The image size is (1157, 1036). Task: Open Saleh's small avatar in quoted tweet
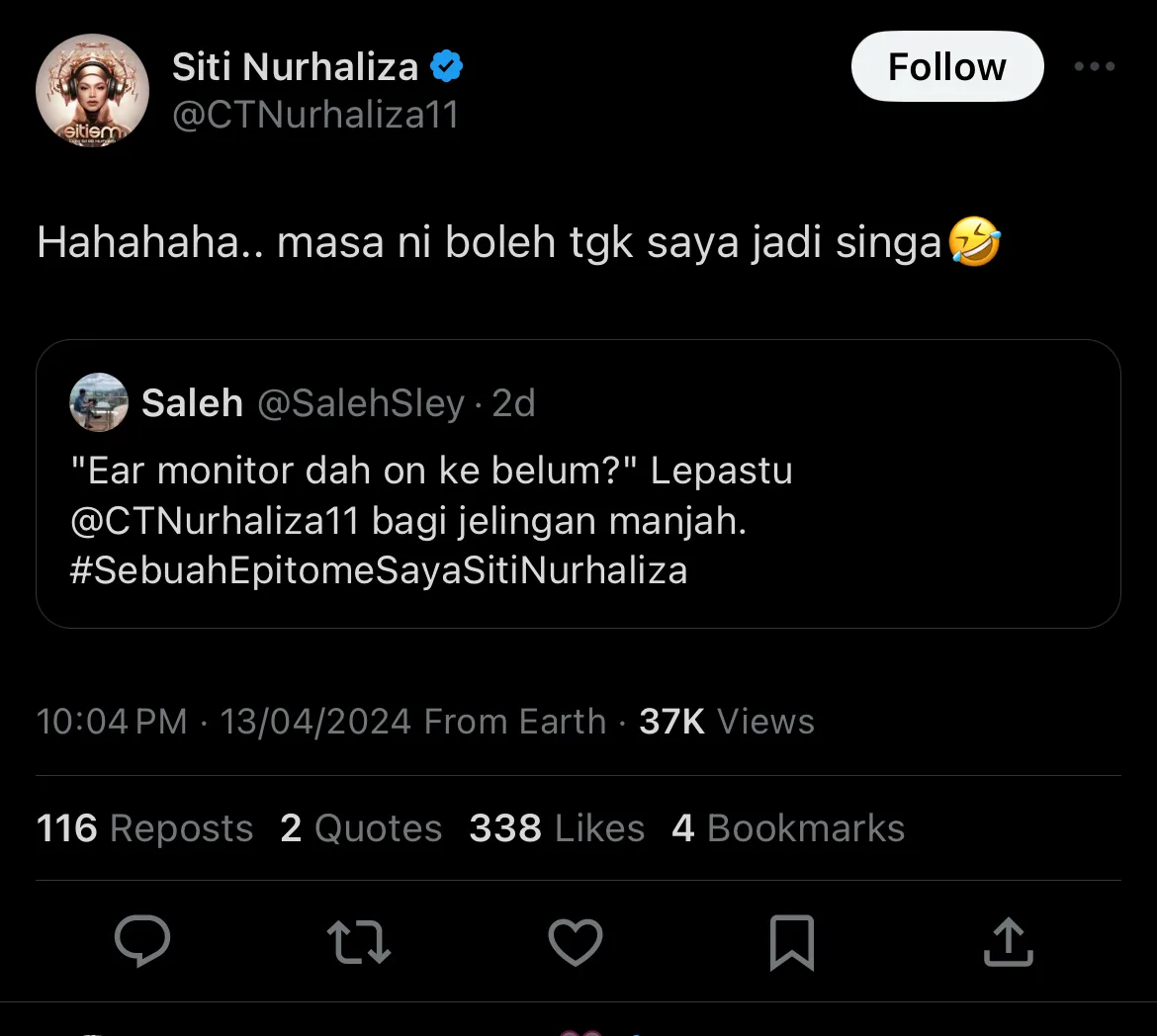99,402
